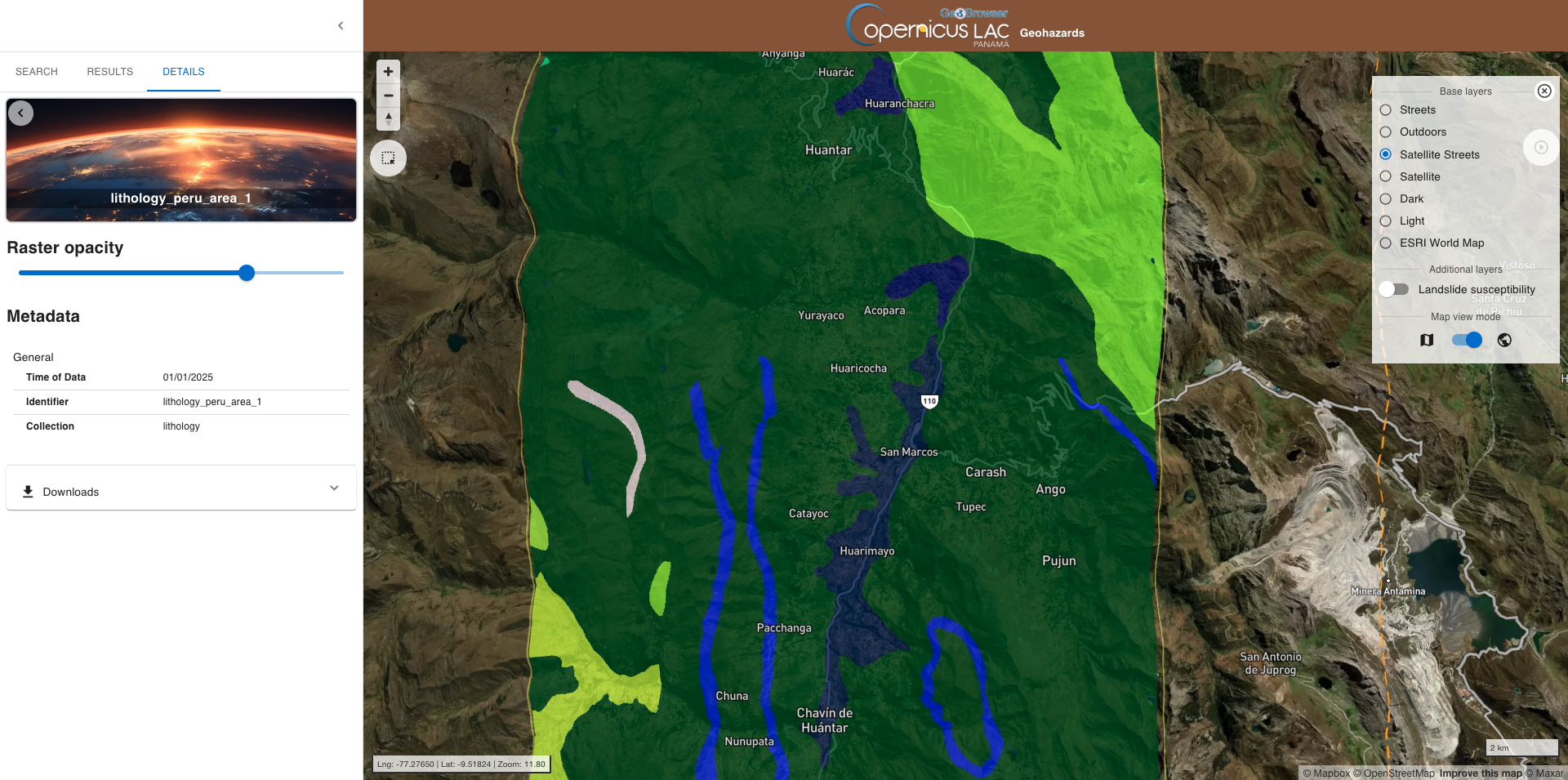Collapse the left sidebar panel
The height and width of the screenshot is (780, 1568).
point(341,26)
